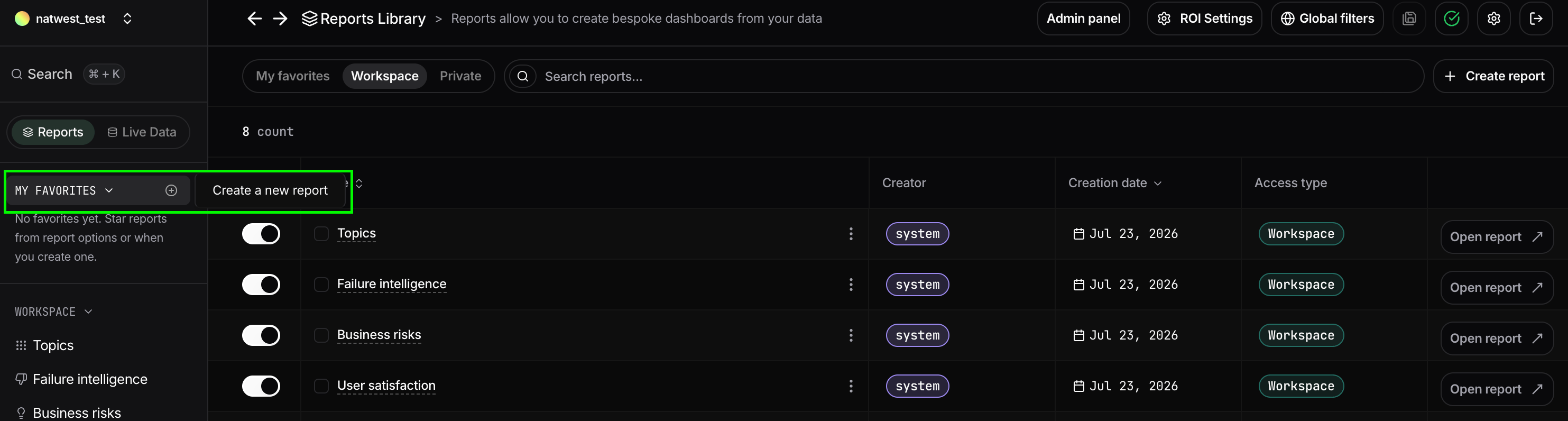Viewport: 1568px width, 421px height.
Task: Click the Jul 23, 2026 date on User satisfaction row
Action: coord(1126,386)
